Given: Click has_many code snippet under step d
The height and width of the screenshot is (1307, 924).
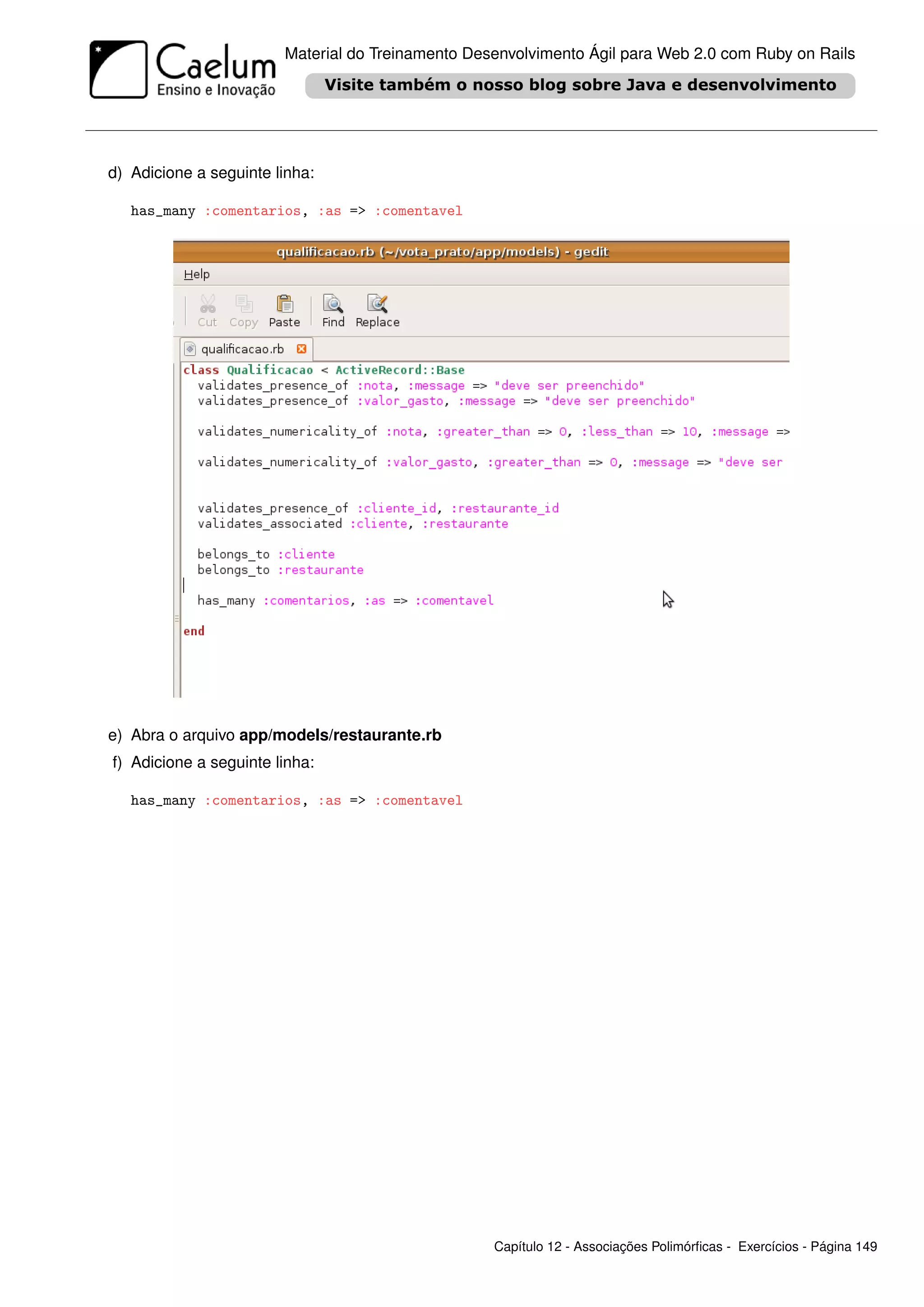Looking at the screenshot, I should pos(296,211).
